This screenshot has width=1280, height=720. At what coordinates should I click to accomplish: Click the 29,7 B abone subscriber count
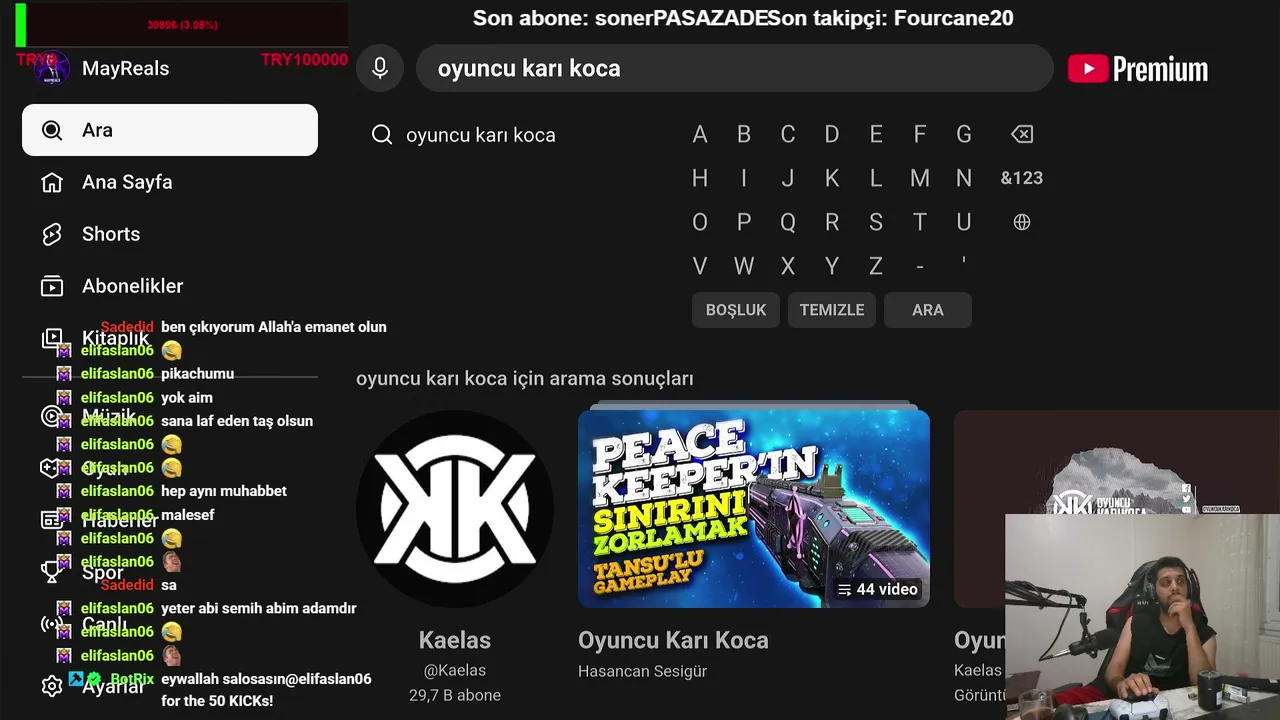tap(455, 695)
